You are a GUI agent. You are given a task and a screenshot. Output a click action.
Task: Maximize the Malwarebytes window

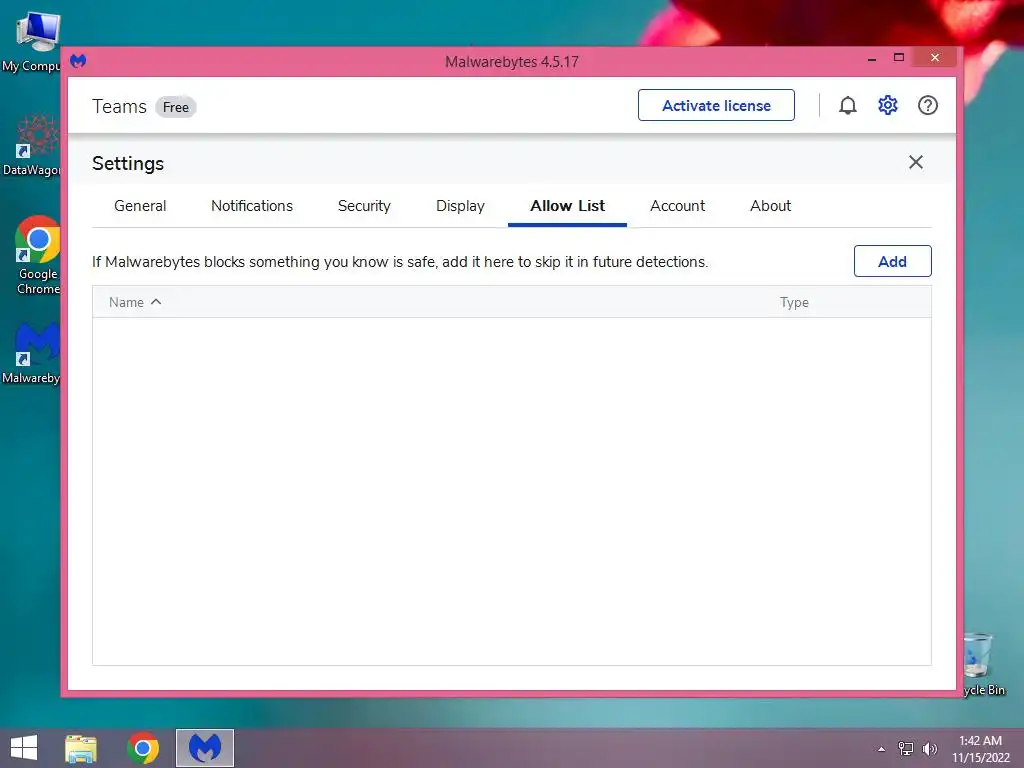pyautogui.click(x=899, y=58)
